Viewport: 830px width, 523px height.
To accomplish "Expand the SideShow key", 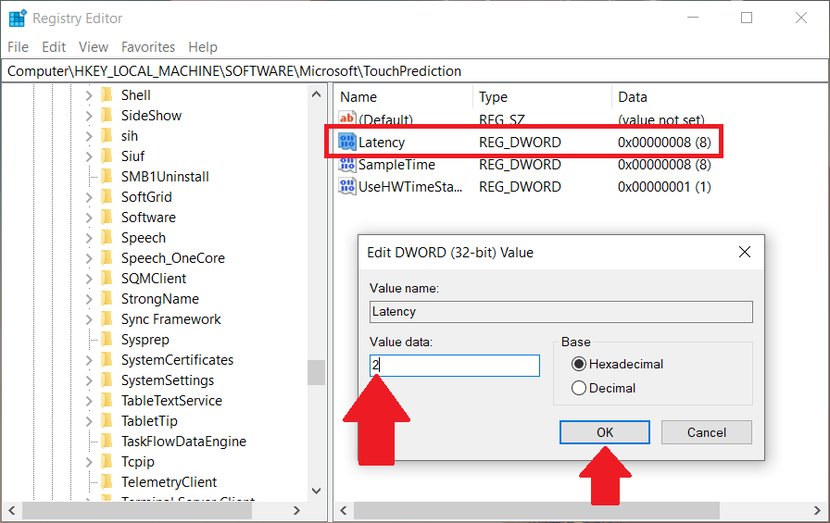I will [x=89, y=115].
